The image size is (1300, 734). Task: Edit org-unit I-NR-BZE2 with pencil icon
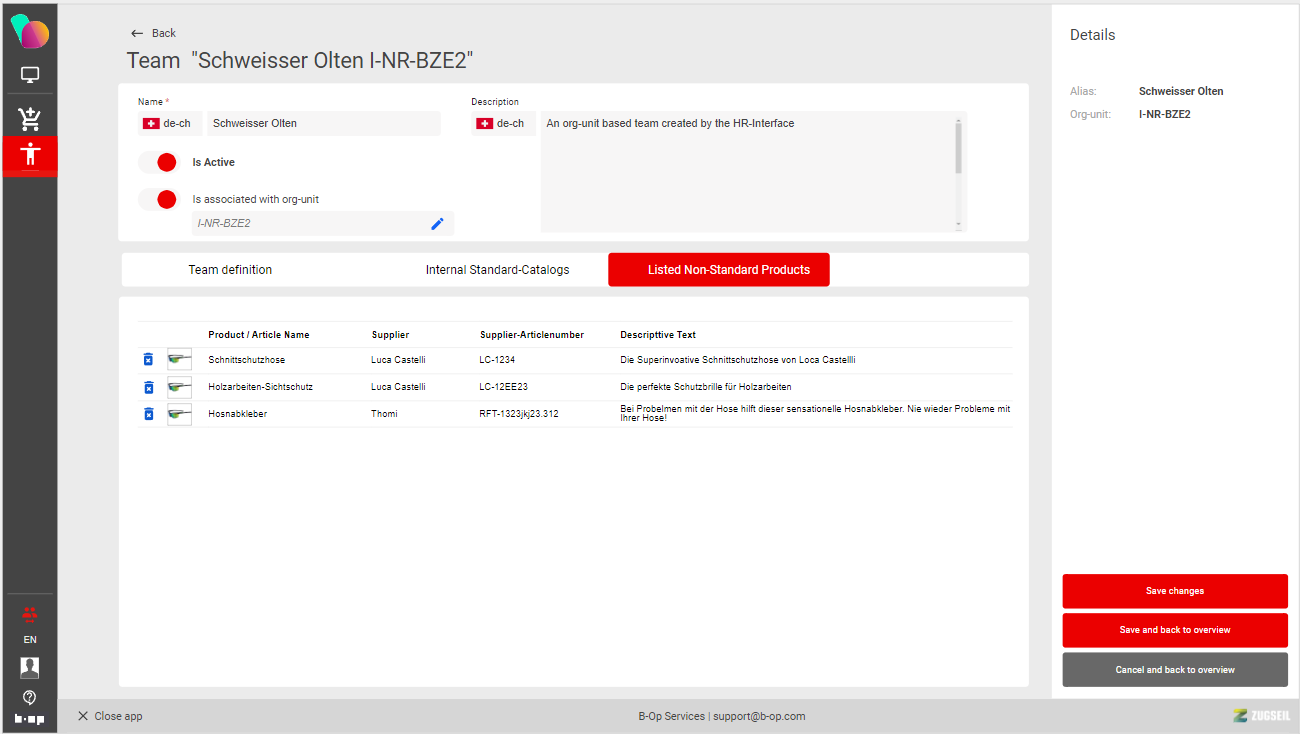pos(437,224)
